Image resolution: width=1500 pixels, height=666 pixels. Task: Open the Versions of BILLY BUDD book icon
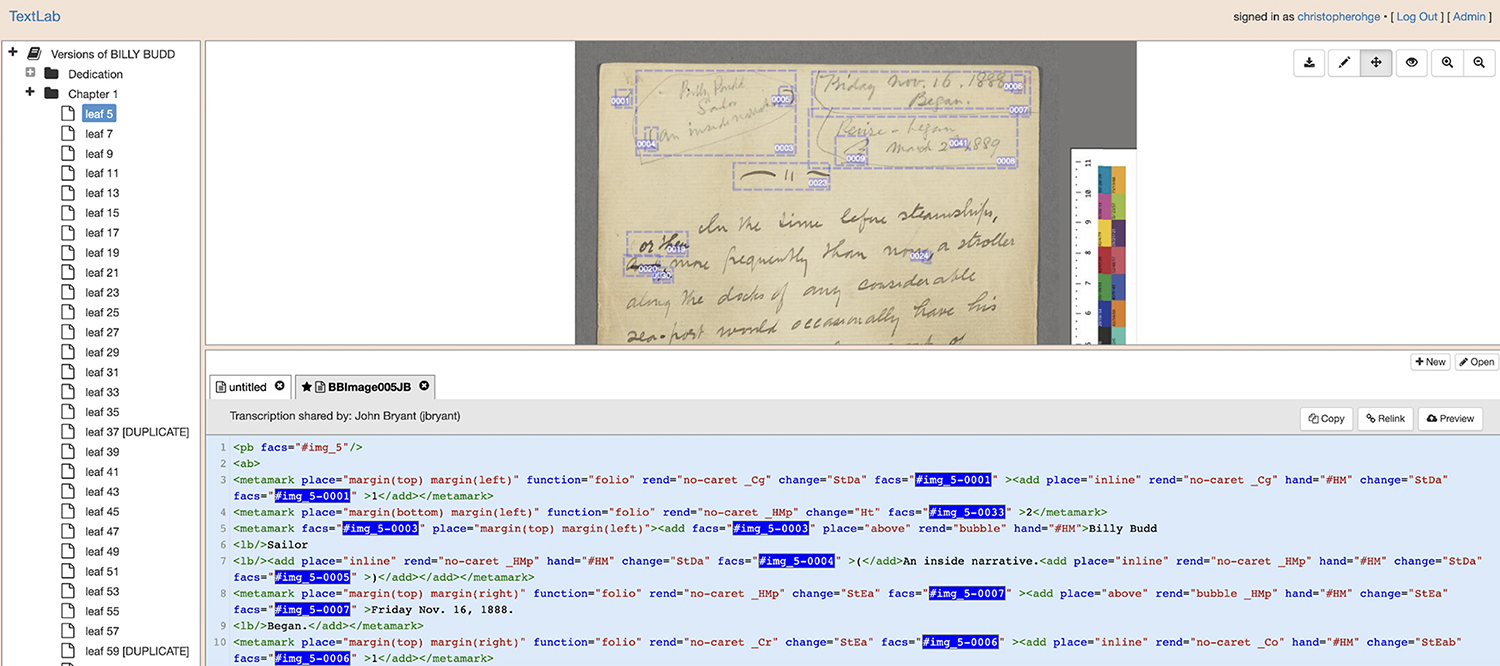pyautogui.click(x=34, y=54)
